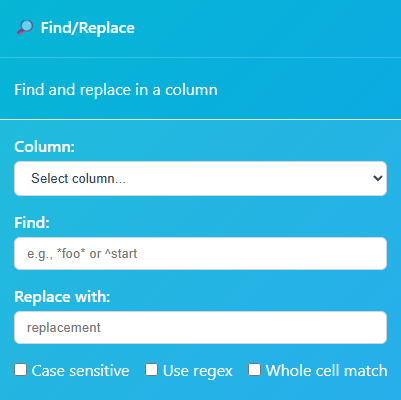Click the magnifying glass Find/Replace icon
The width and height of the screenshot is (401, 400).
(25, 28)
